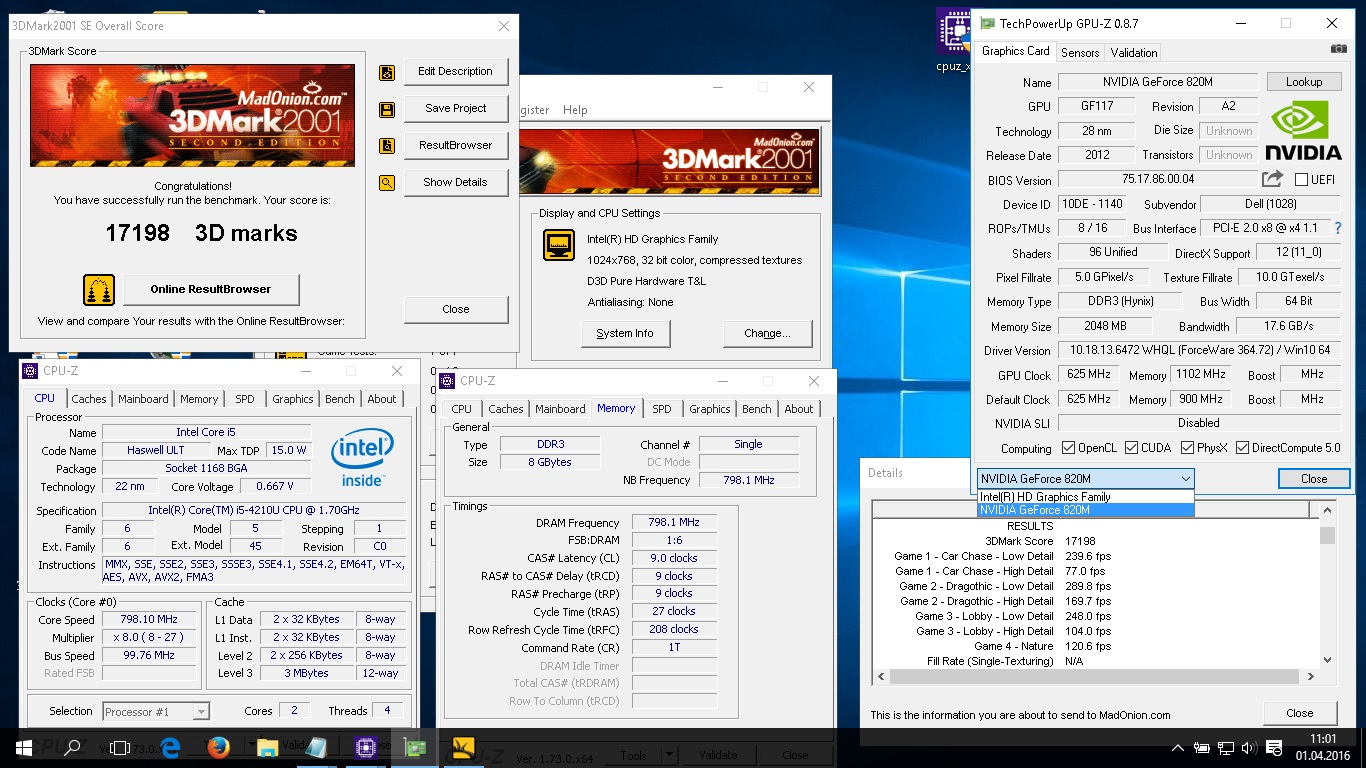Toggle the UEFI checkbox in GPU-Z
This screenshot has height=768, width=1366.
1301,180
